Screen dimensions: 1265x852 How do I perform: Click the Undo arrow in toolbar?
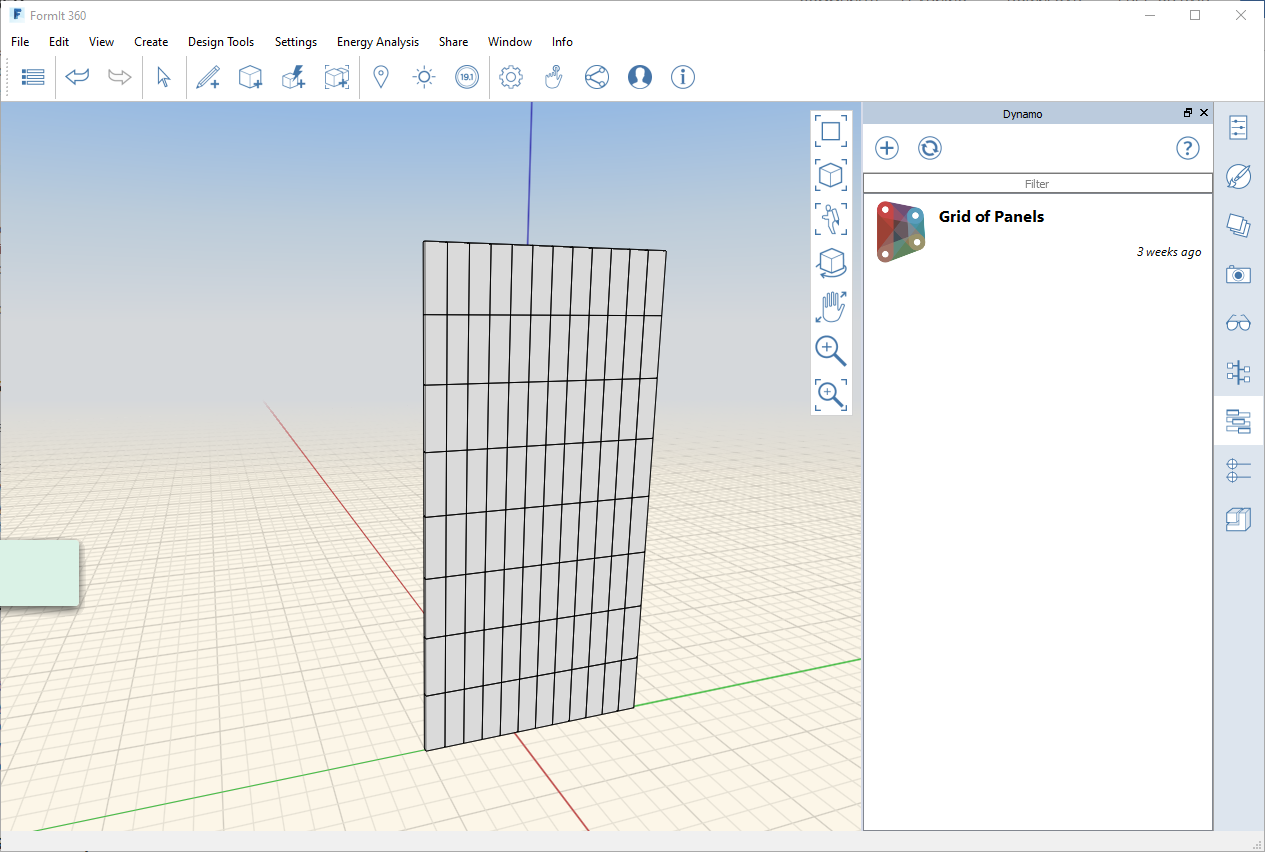[x=77, y=77]
